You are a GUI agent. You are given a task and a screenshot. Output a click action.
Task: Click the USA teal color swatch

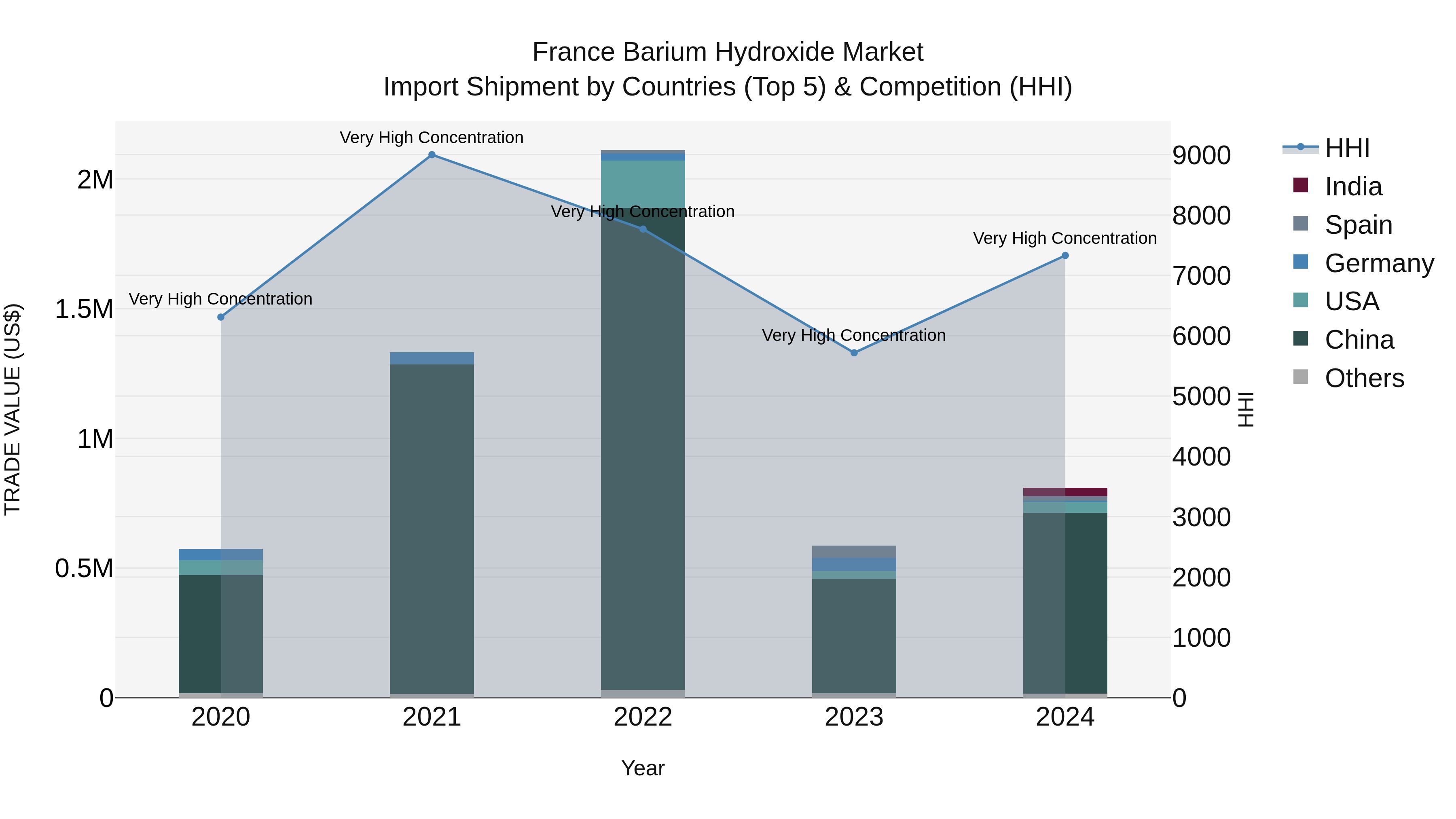click(x=1301, y=300)
